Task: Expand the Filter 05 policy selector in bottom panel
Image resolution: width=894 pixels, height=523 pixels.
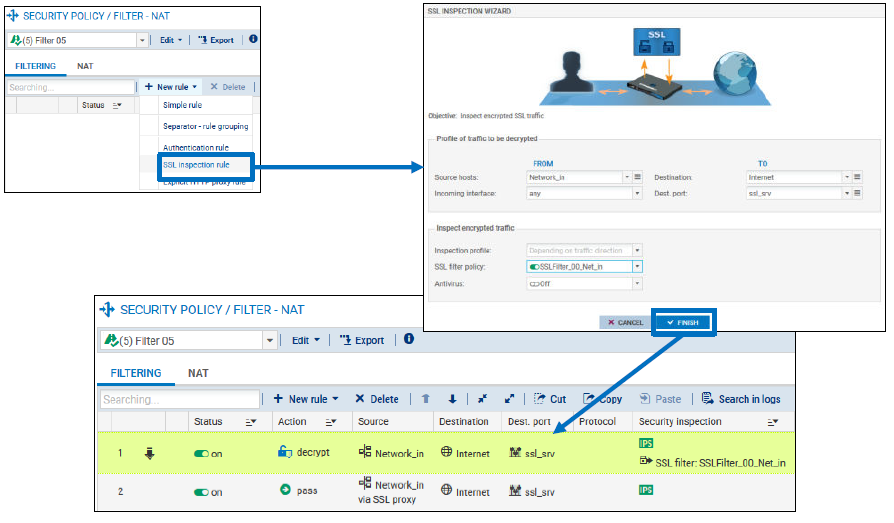Action: coord(270,341)
